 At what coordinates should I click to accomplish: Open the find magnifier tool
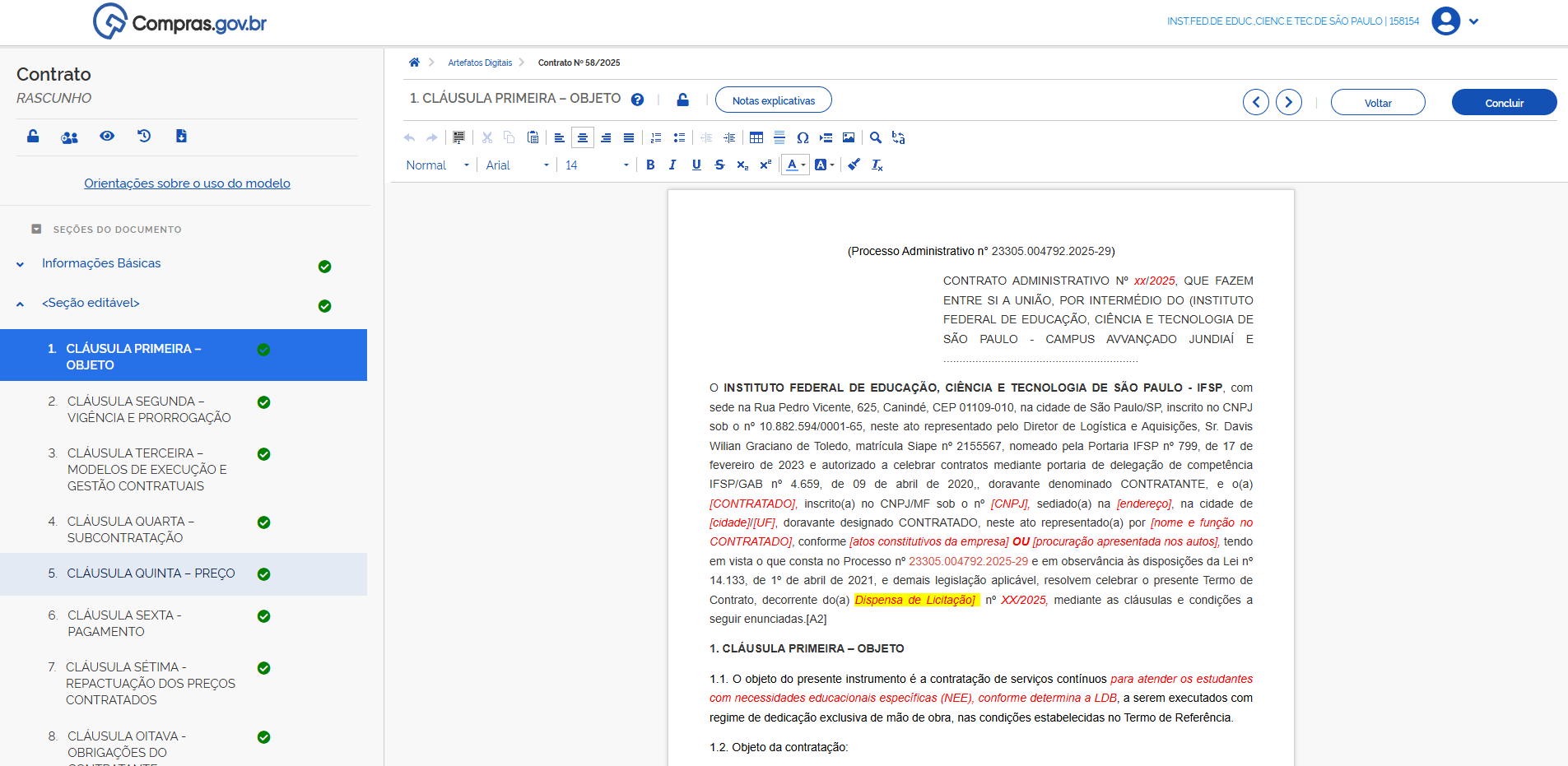876,138
